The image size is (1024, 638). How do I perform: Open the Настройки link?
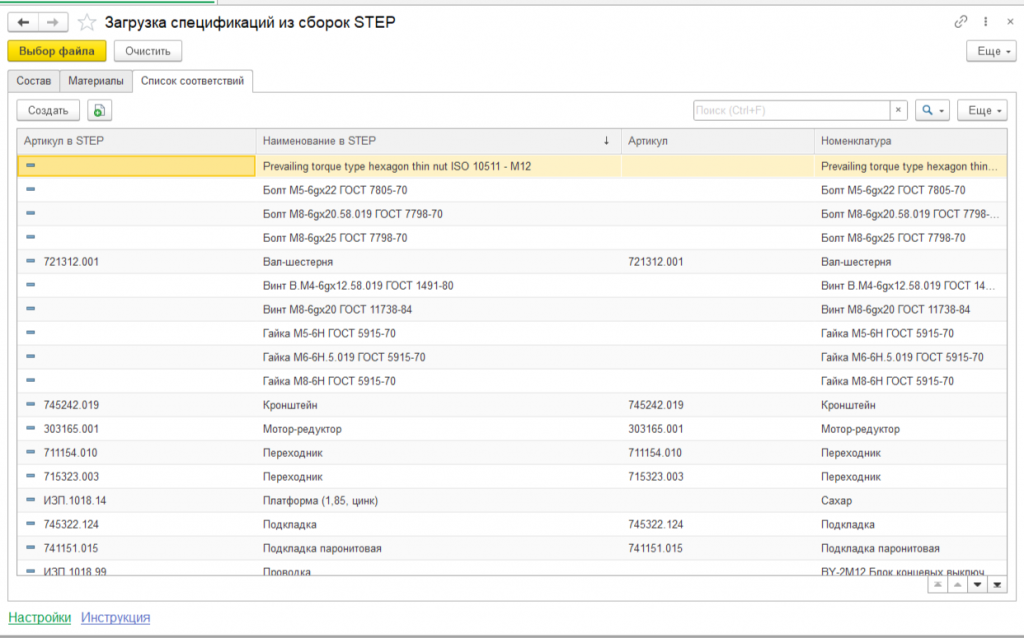40,617
